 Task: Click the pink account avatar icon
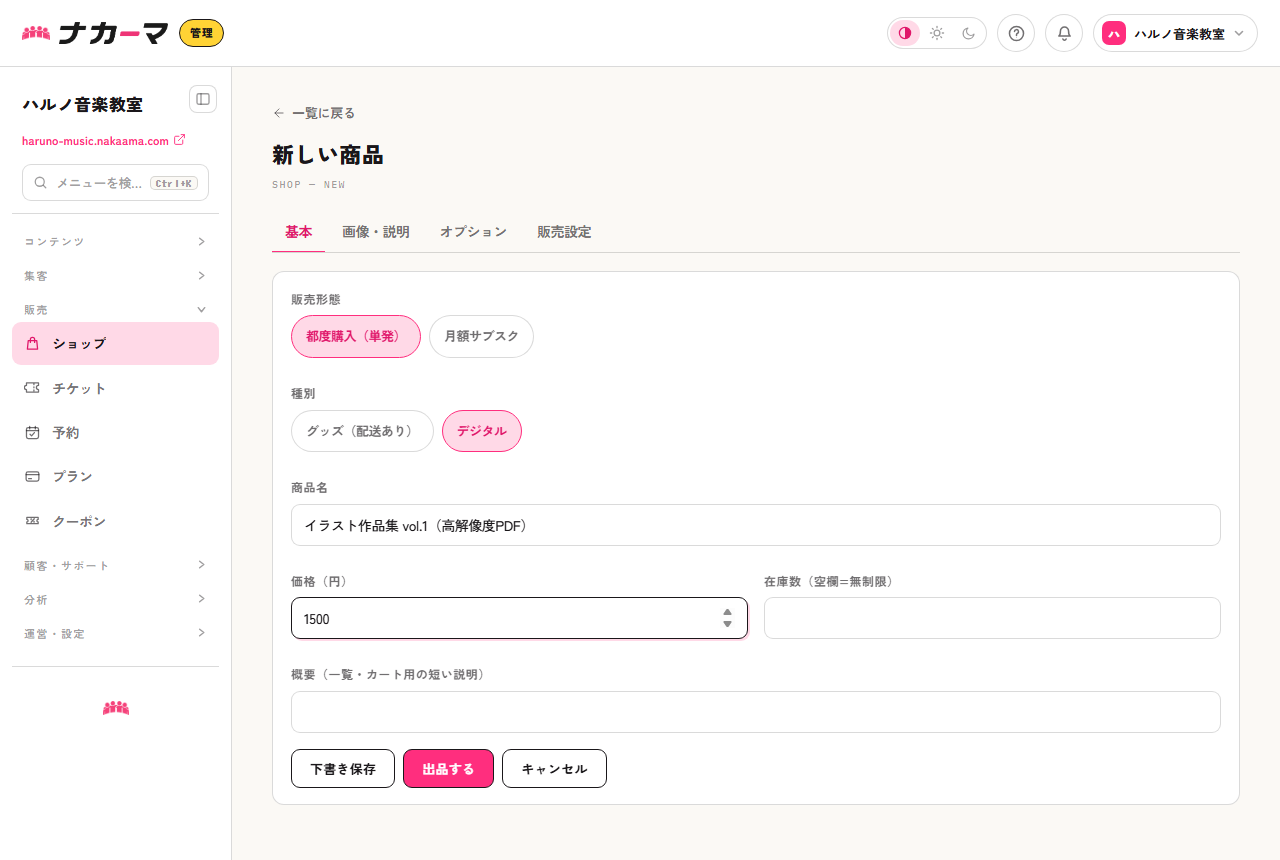tap(1113, 33)
